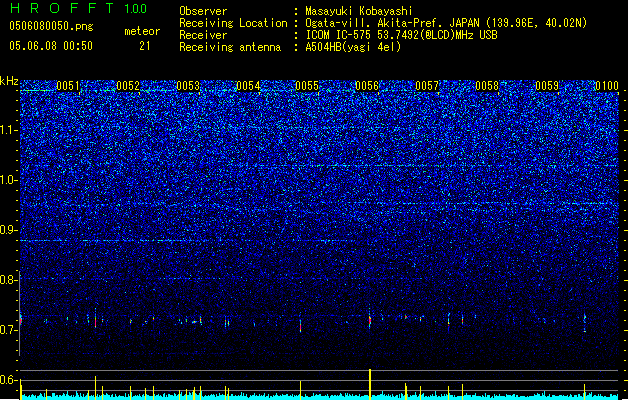Image resolution: width=629 pixels, height=400 pixels.
Task: Click the 0.6 kHz axis label
Action: tap(8, 380)
